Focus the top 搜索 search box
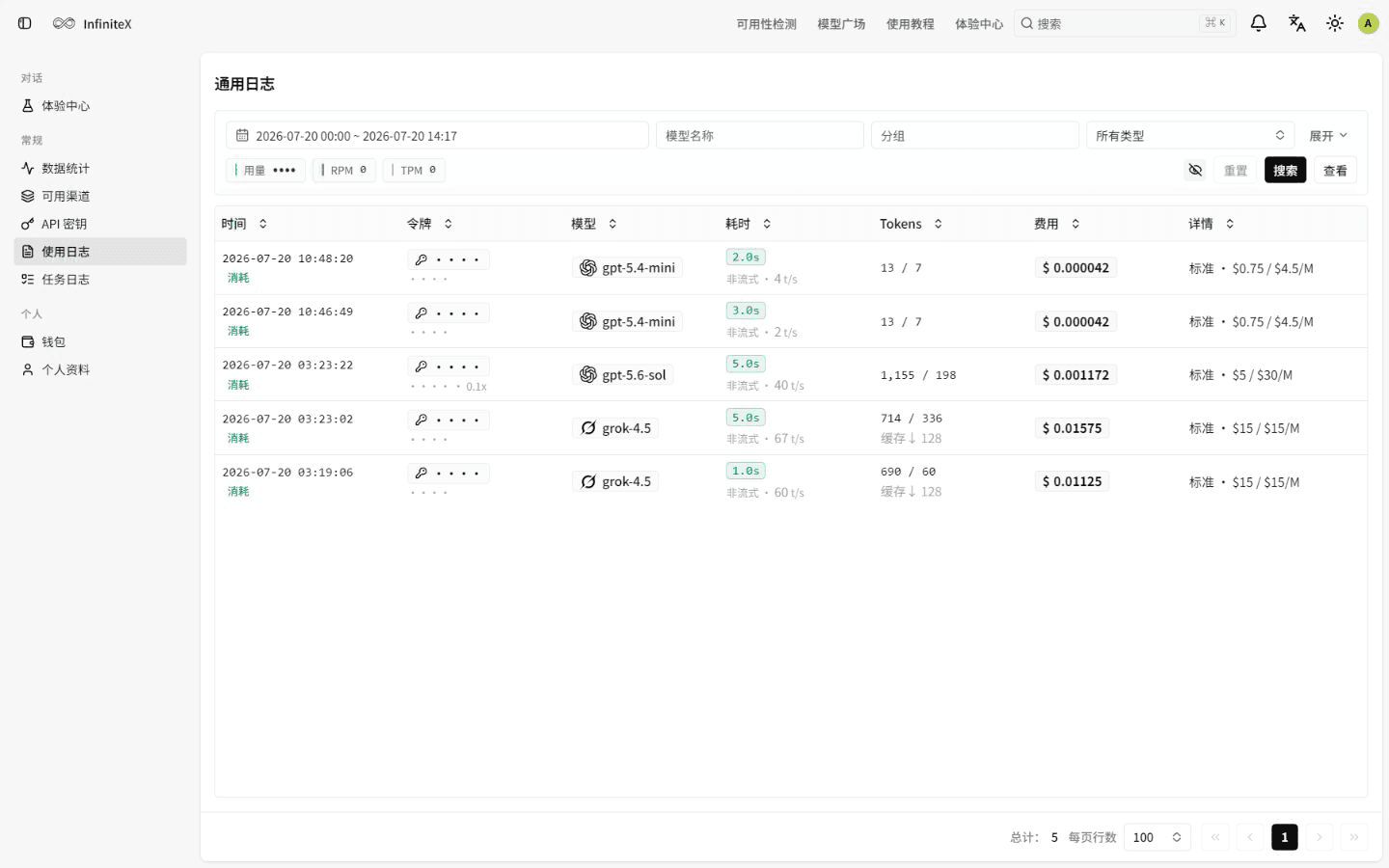 [1124, 23]
